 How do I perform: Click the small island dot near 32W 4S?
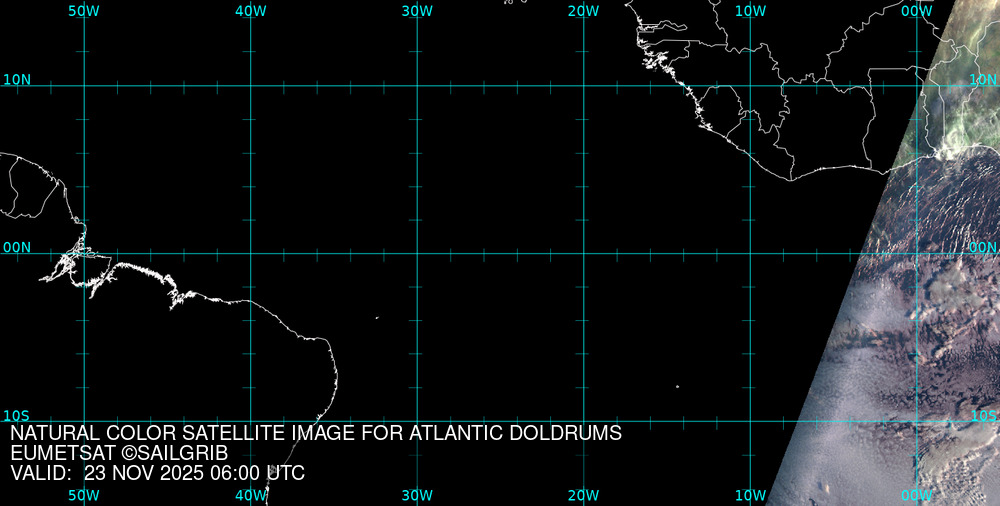tap(377, 318)
